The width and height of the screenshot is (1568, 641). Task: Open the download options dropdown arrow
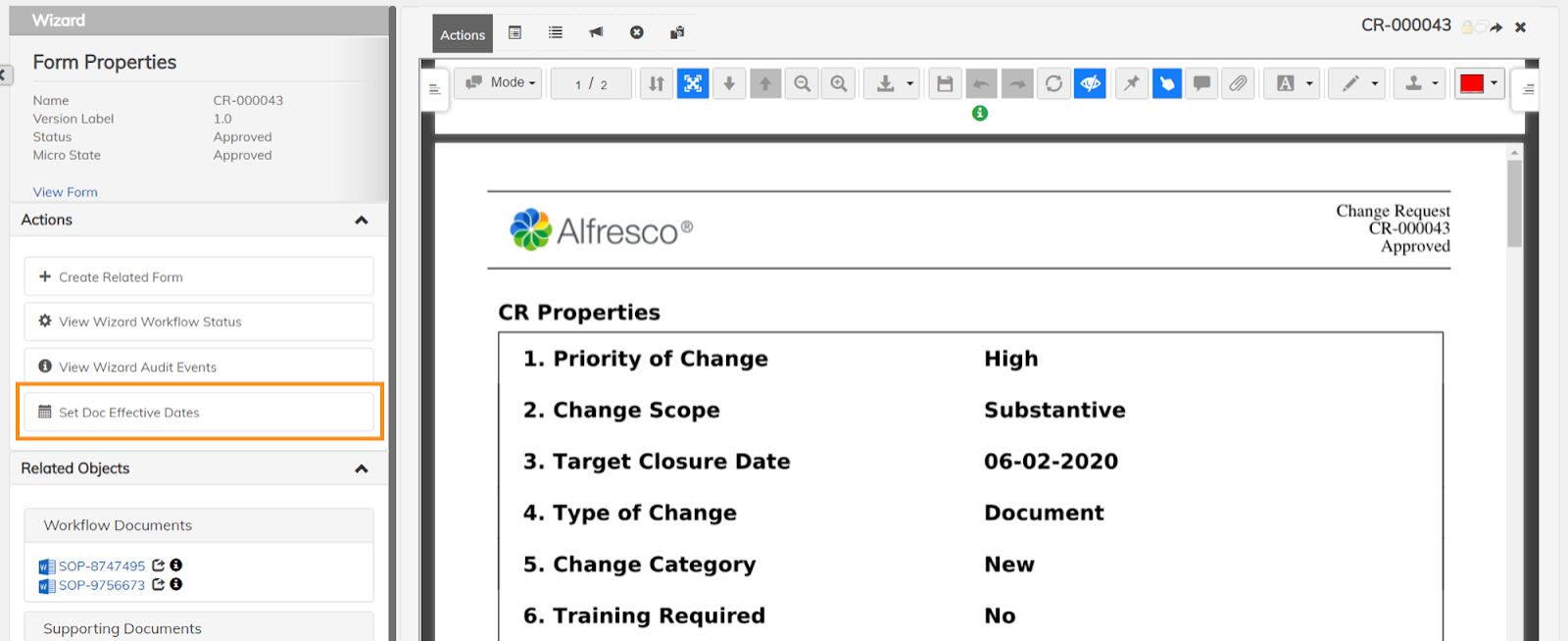click(909, 84)
